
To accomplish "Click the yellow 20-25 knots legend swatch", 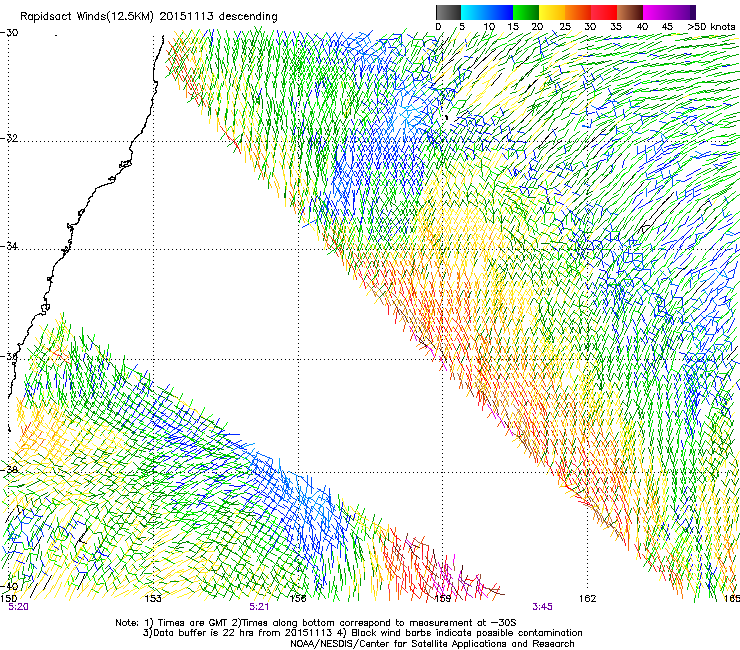I will pyautogui.click(x=552, y=12).
